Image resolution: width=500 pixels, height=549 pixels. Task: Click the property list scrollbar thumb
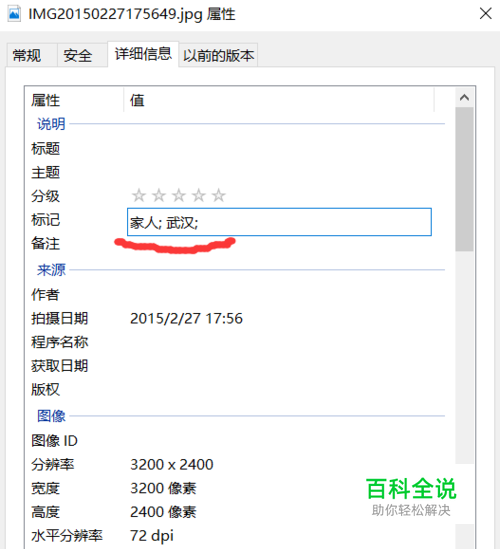[x=464, y=179]
